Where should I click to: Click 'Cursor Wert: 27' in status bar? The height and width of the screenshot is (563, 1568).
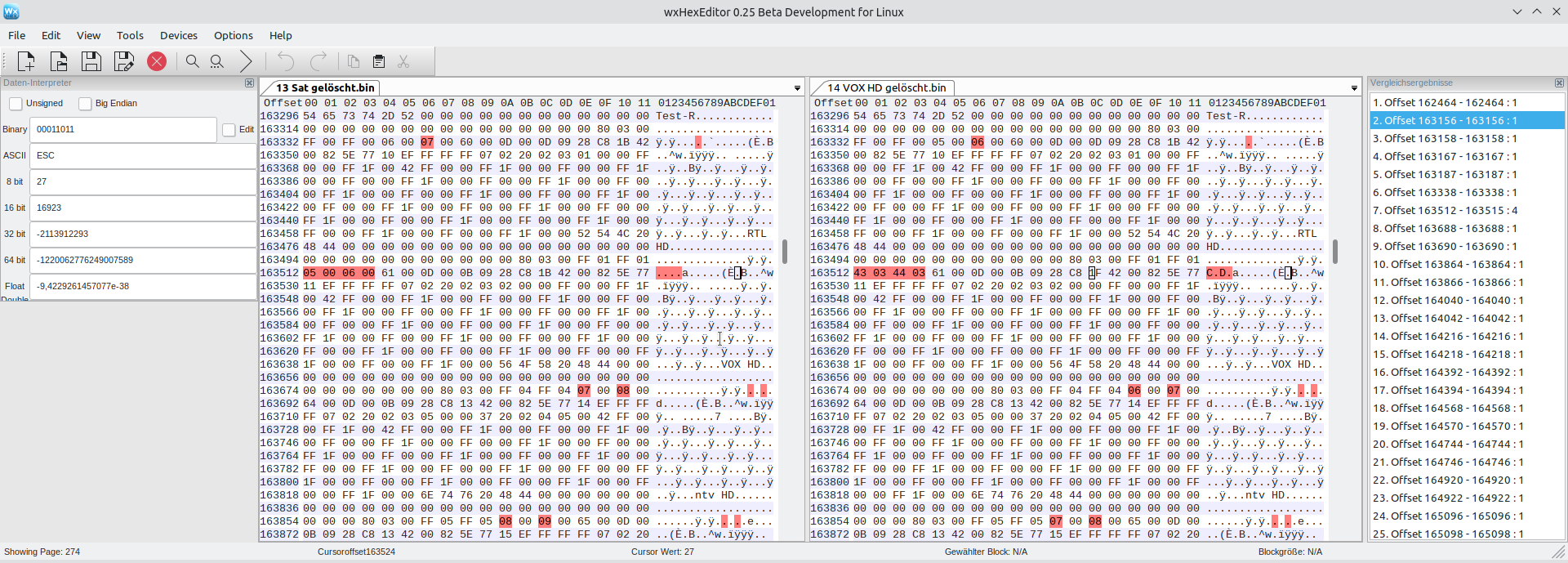(x=662, y=552)
